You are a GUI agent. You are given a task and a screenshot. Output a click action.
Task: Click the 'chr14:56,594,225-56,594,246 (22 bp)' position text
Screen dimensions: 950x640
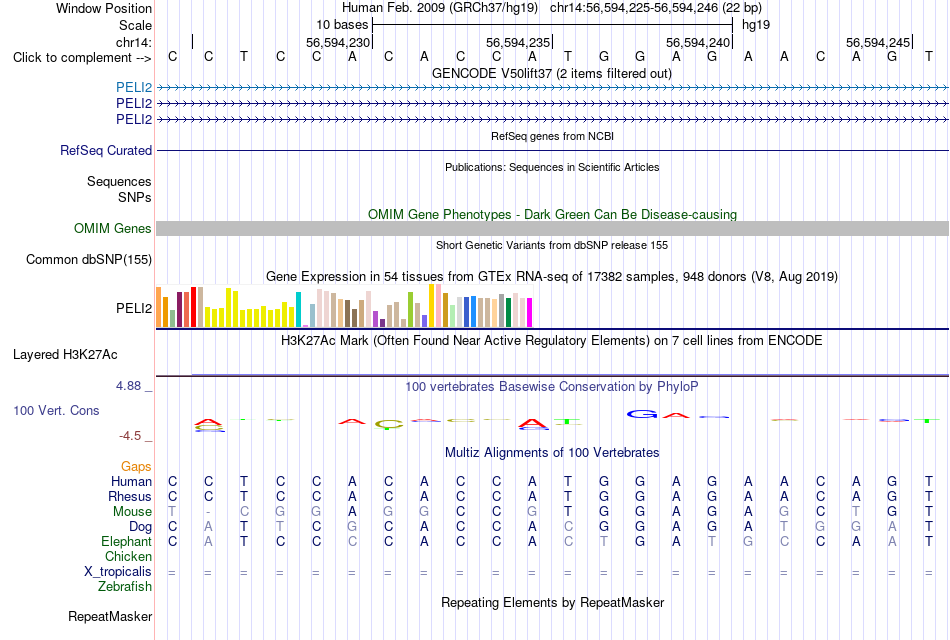click(656, 8)
